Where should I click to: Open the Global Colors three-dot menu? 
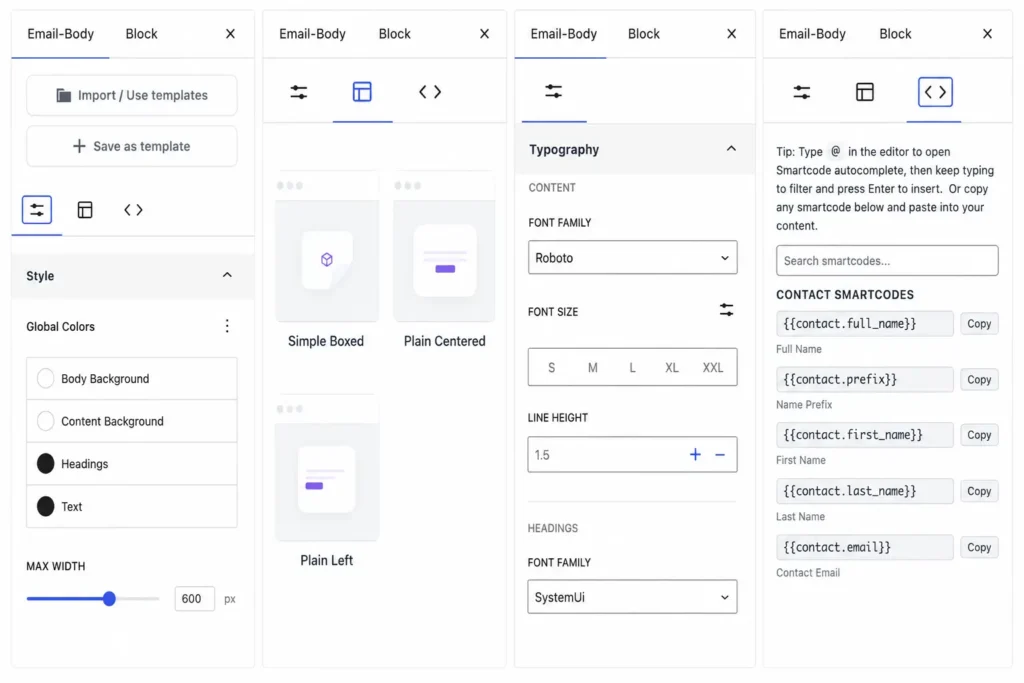point(227,326)
